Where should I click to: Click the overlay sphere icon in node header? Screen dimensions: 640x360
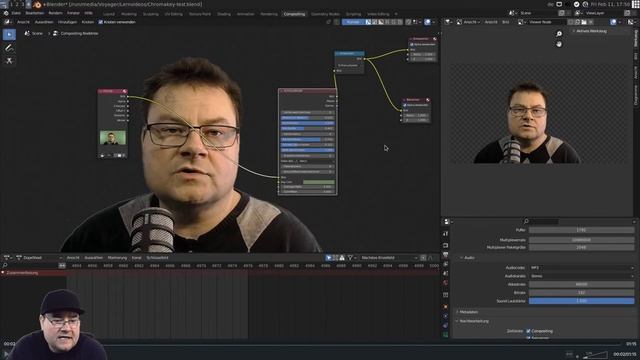[x=427, y=22]
